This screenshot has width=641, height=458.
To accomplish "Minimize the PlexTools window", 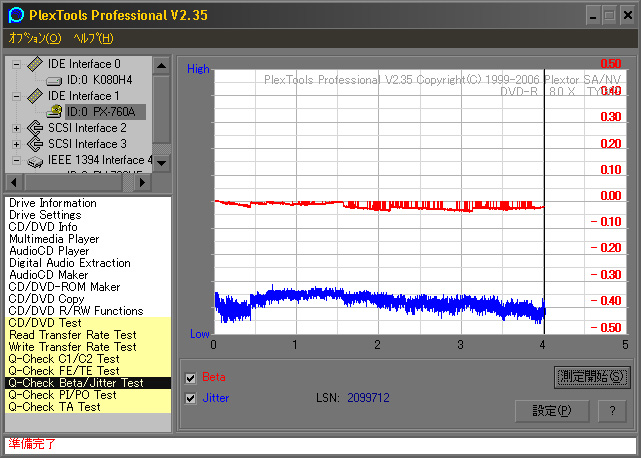I will click(x=593, y=16).
